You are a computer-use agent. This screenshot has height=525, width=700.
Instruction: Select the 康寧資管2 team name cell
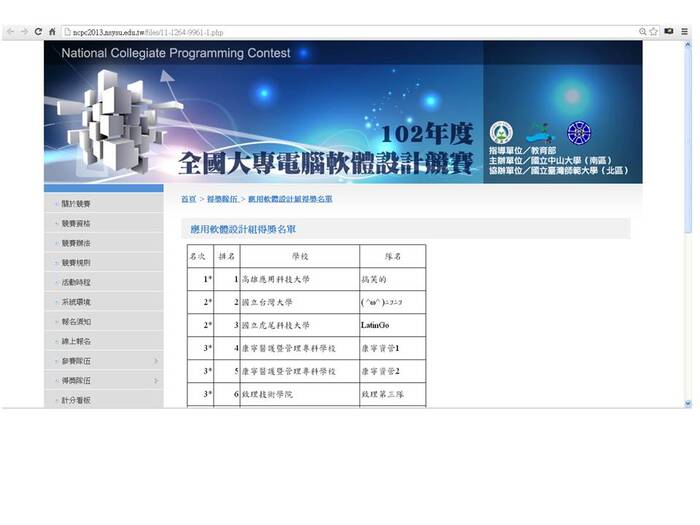[393, 371]
